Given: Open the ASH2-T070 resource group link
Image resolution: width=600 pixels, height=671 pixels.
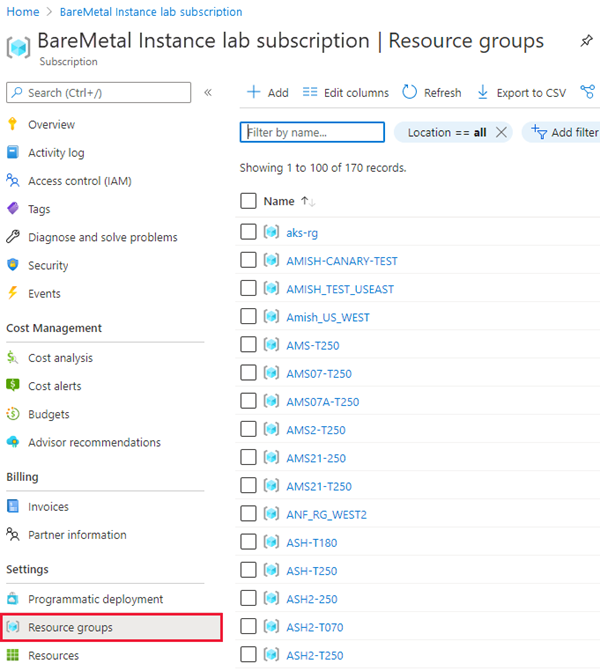Looking at the screenshot, I should (x=315, y=627).
